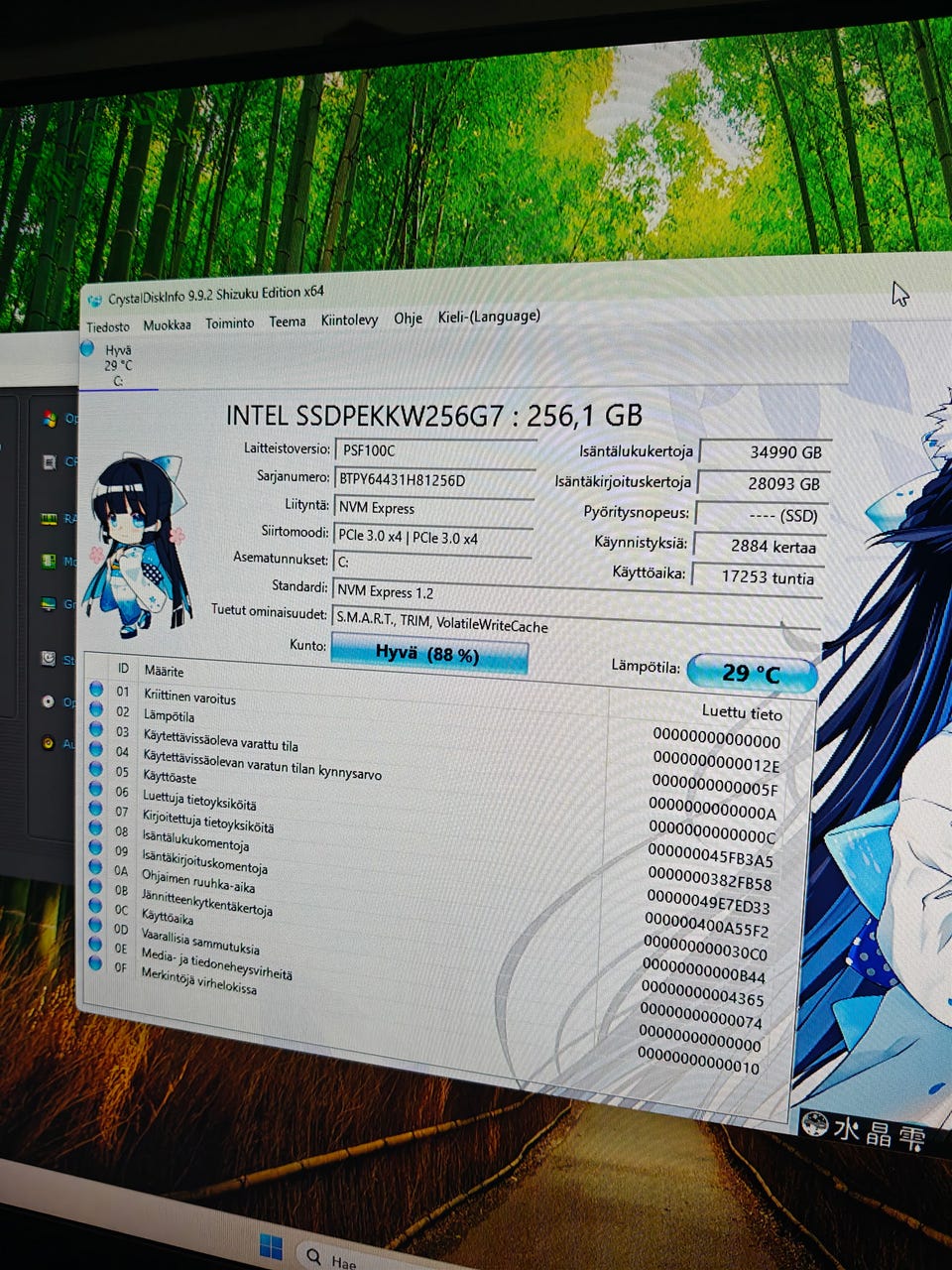The width and height of the screenshot is (952, 1270).
Task: Open the Teema menu
Action: (288, 321)
